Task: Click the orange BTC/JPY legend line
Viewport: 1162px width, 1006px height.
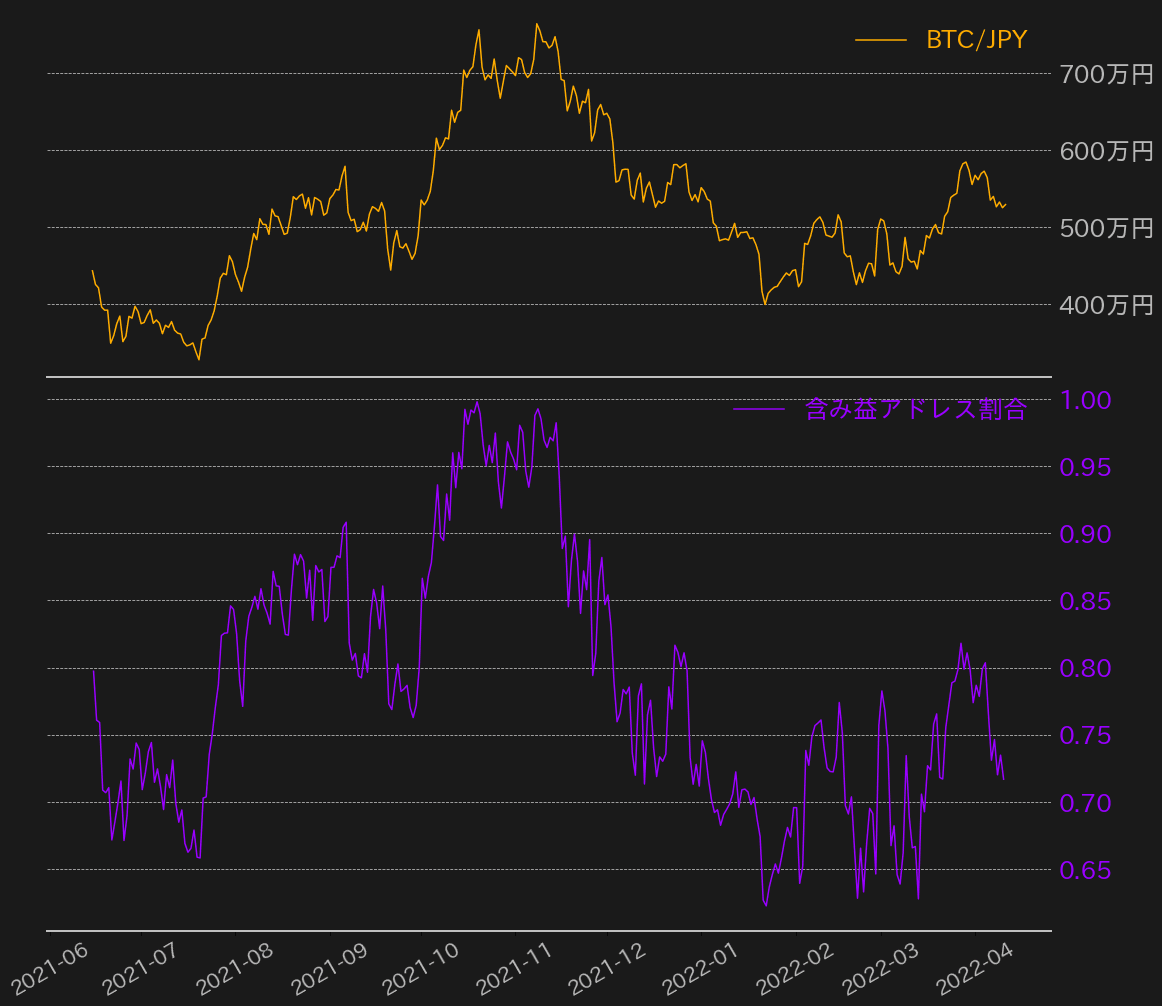Action: tap(880, 40)
